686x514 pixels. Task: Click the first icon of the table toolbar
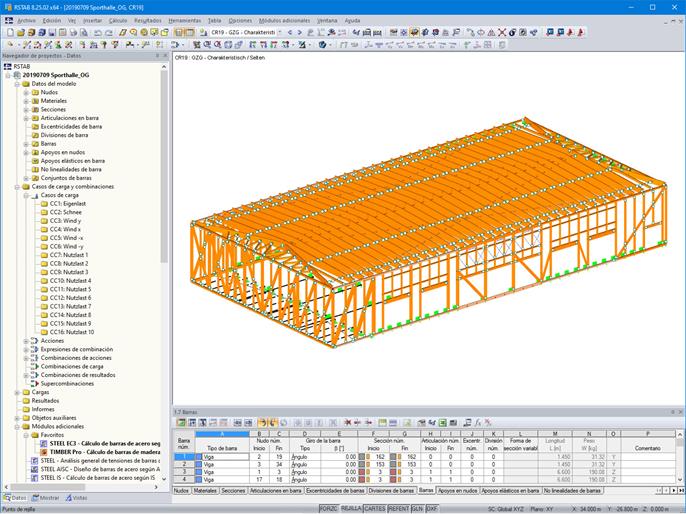[181, 423]
